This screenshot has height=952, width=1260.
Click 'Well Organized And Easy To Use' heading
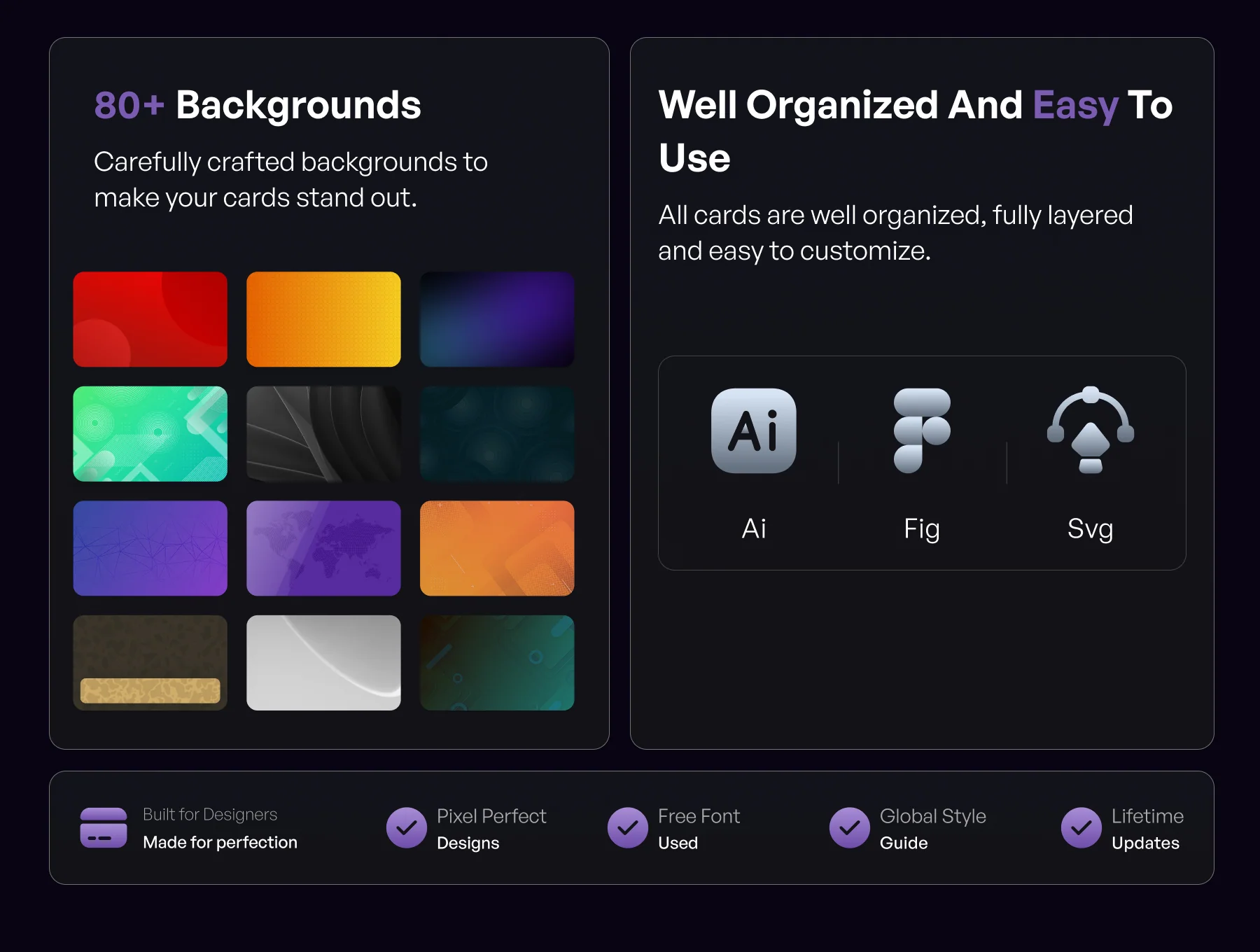(x=916, y=131)
